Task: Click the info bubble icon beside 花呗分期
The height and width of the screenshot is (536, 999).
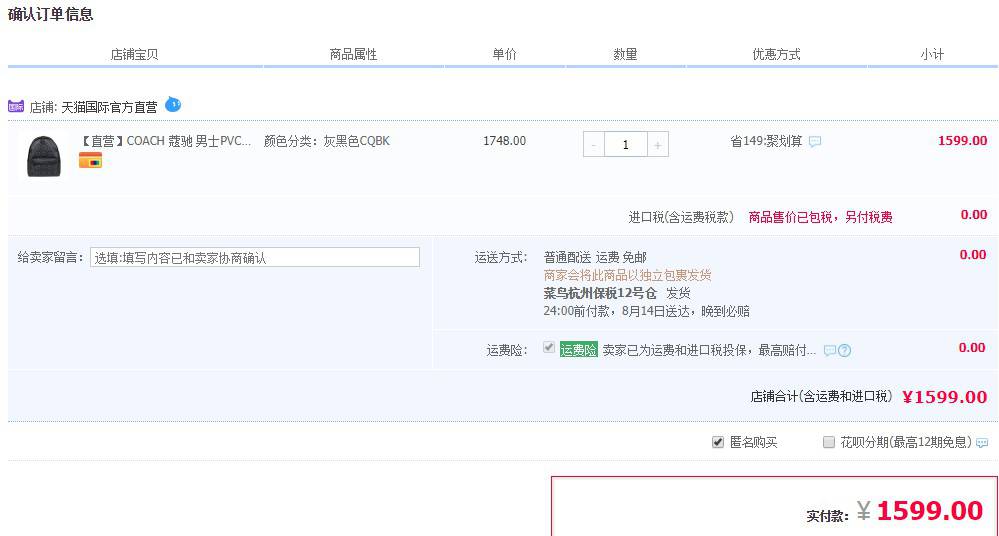Action: (x=982, y=442)
